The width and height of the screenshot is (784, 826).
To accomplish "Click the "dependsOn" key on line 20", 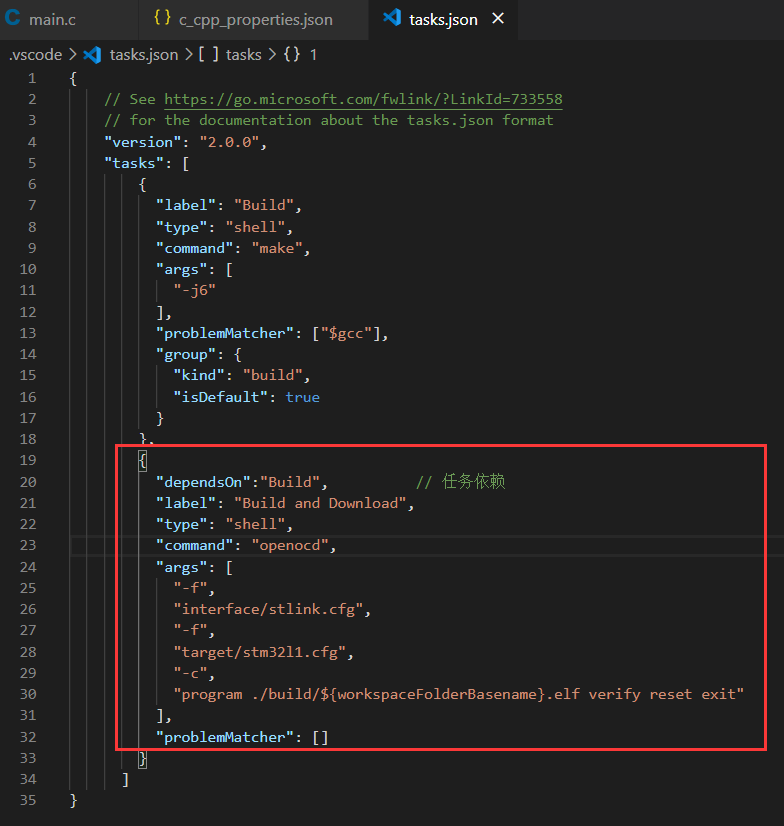I will (203, 482).
